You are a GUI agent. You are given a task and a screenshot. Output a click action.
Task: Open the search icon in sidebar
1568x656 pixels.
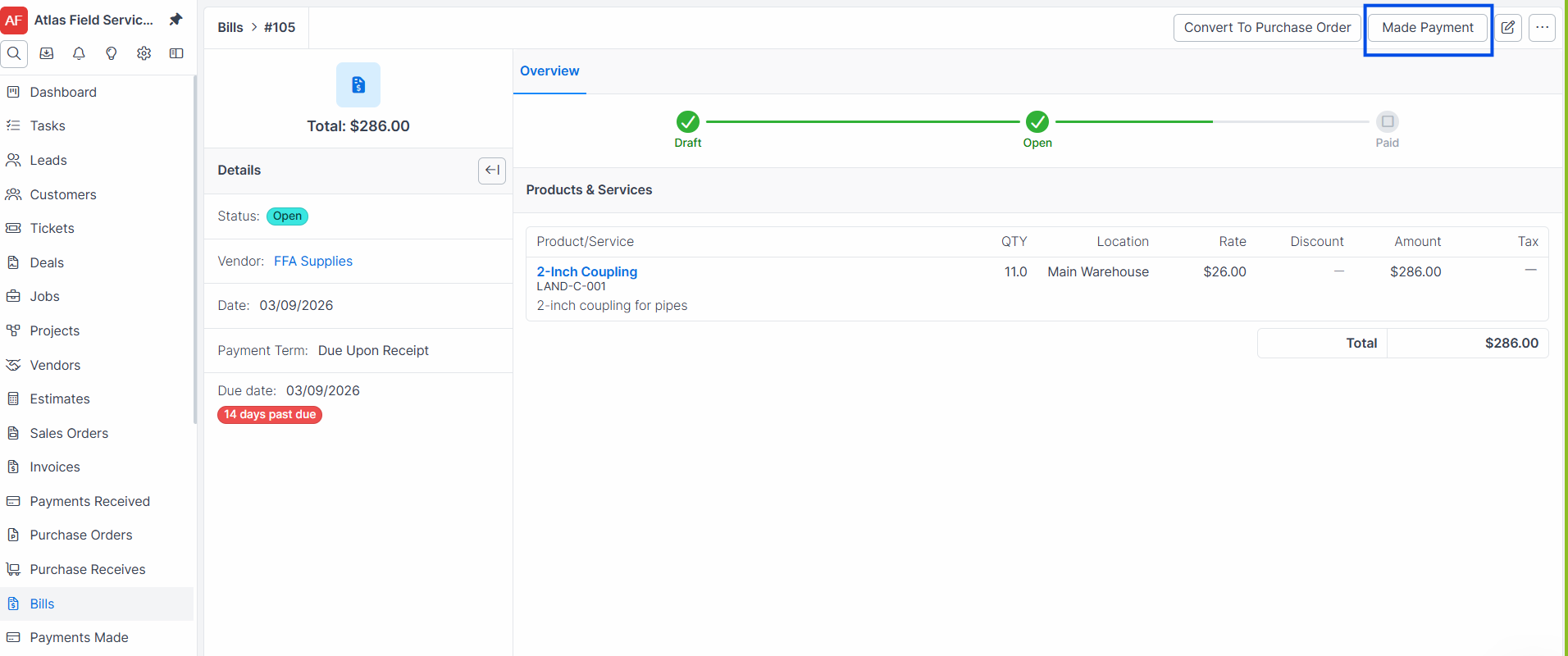pyautogui.click(x=14, y=53)
